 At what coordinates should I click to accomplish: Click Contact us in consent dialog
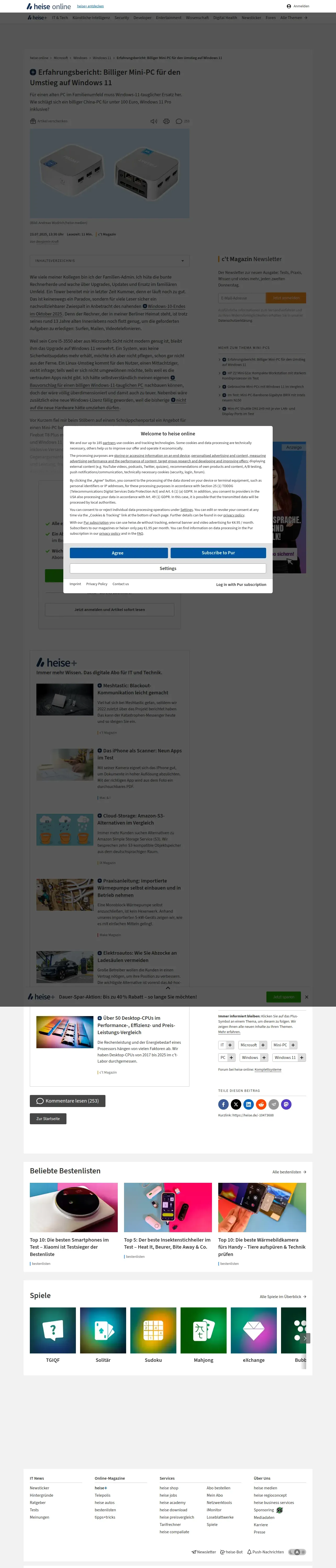(x=120, y=584)
